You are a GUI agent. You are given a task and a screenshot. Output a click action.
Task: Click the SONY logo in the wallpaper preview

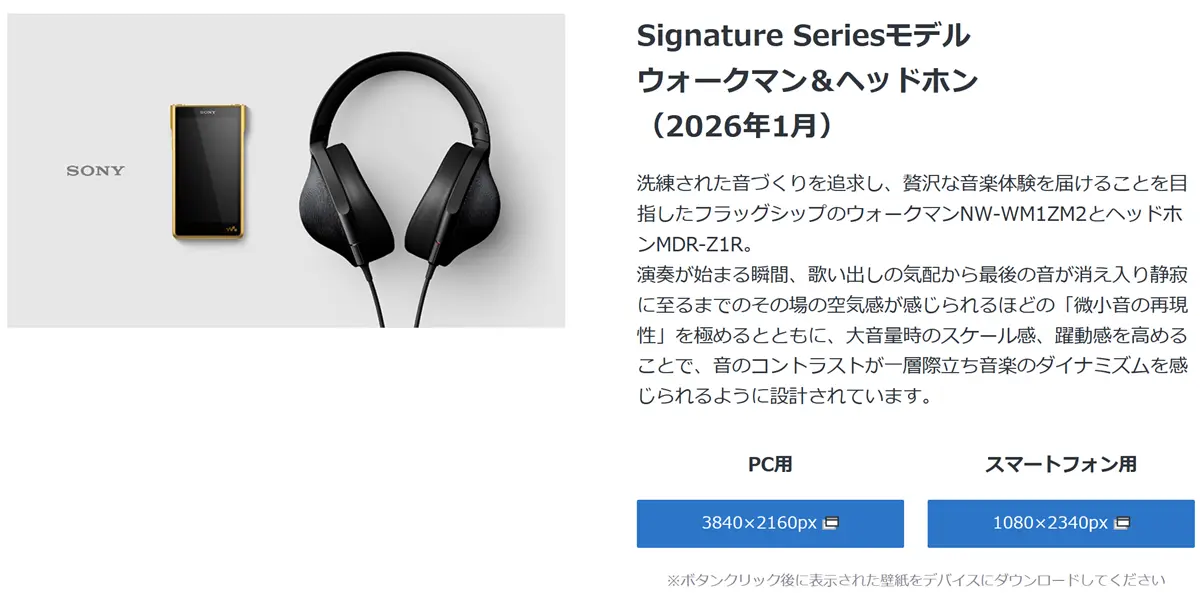[96, 171]
